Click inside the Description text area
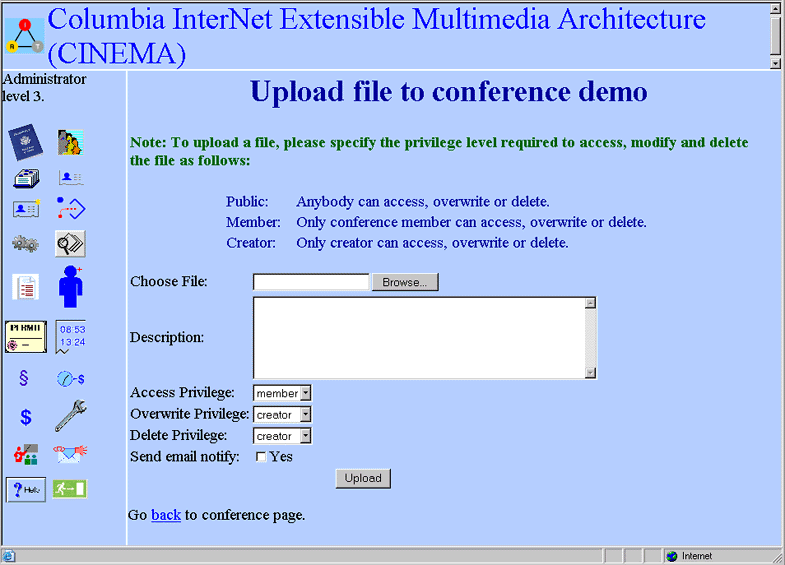 (418, 338)
